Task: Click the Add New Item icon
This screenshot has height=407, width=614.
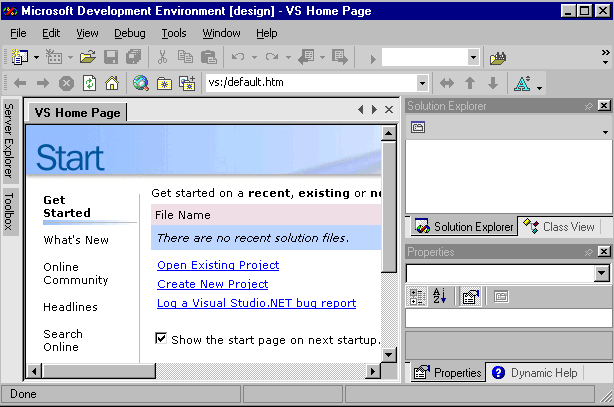Action: tap(54, 58)
